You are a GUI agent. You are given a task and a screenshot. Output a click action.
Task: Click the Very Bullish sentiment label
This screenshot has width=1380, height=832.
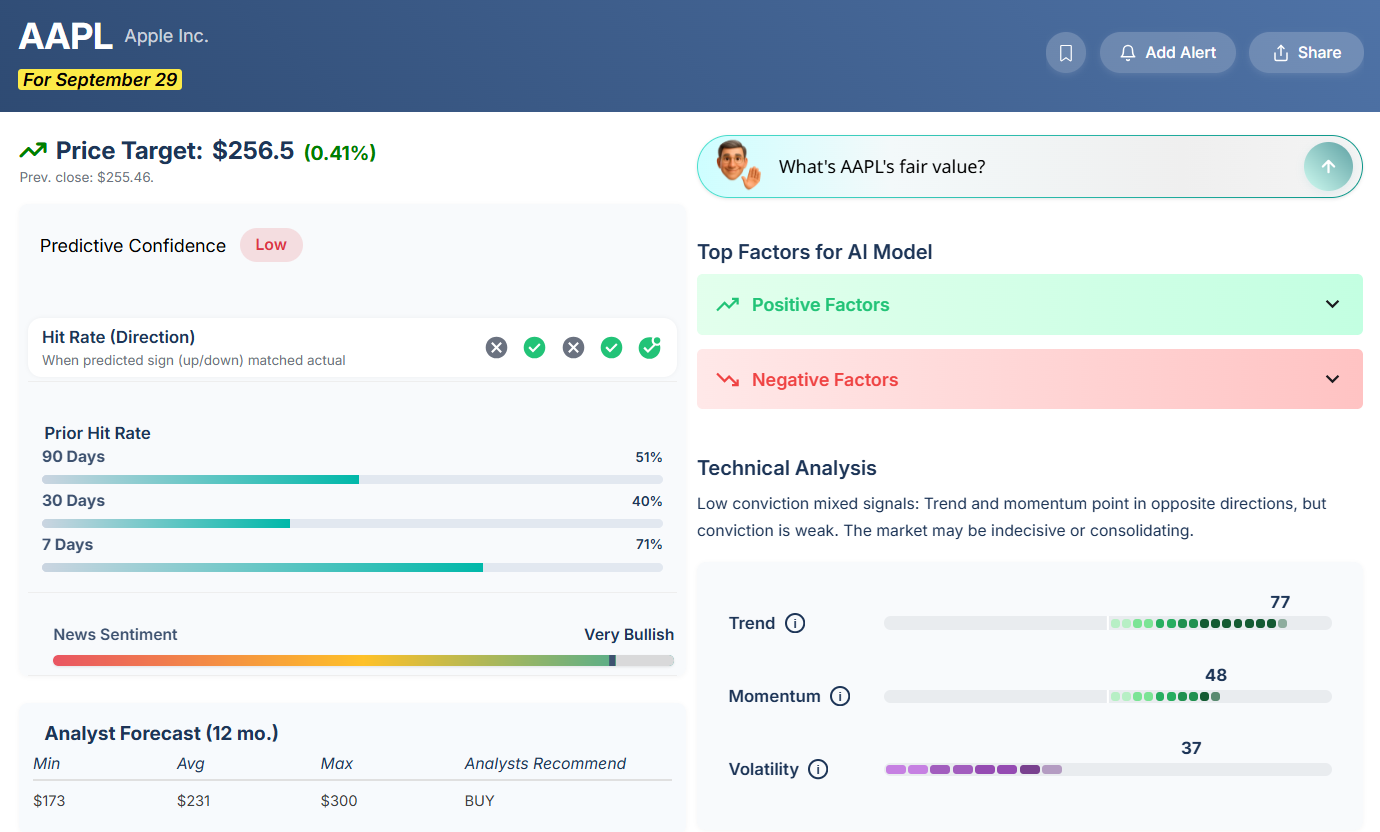click(x=629, y=634)
